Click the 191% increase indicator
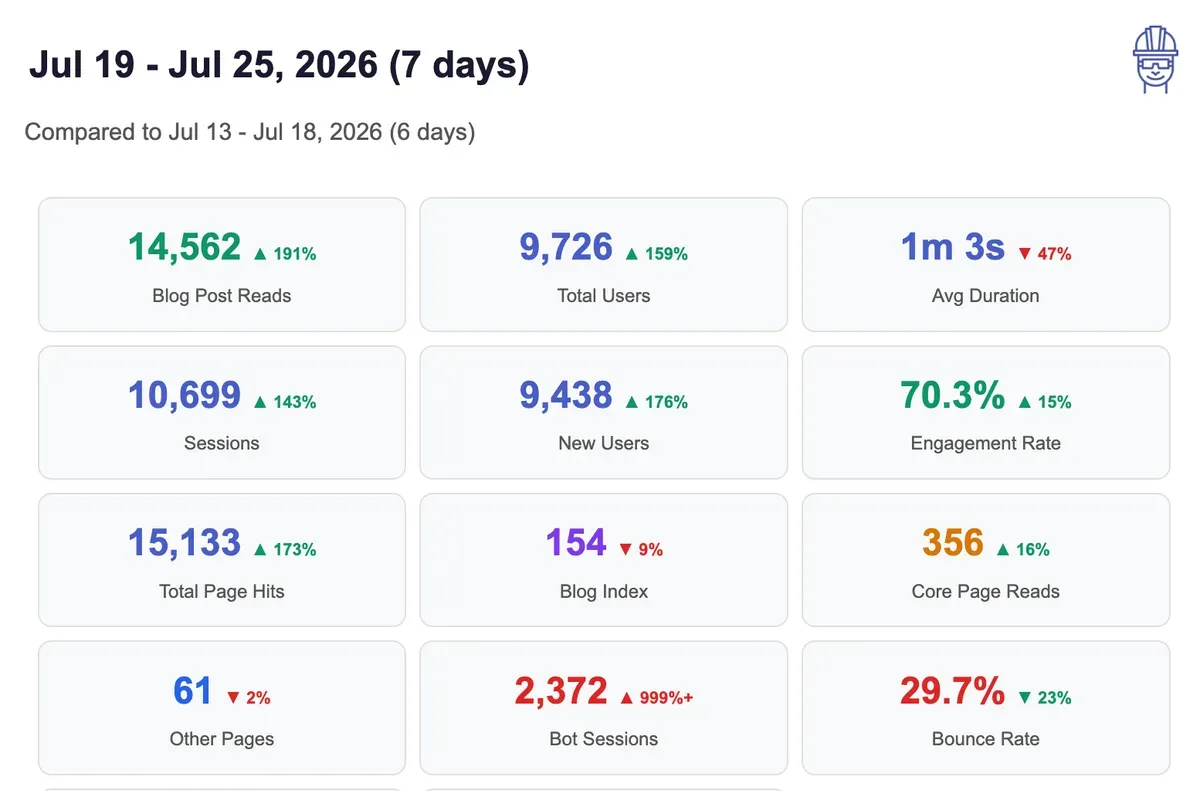The image size is (1200, 791). (285, 254)
